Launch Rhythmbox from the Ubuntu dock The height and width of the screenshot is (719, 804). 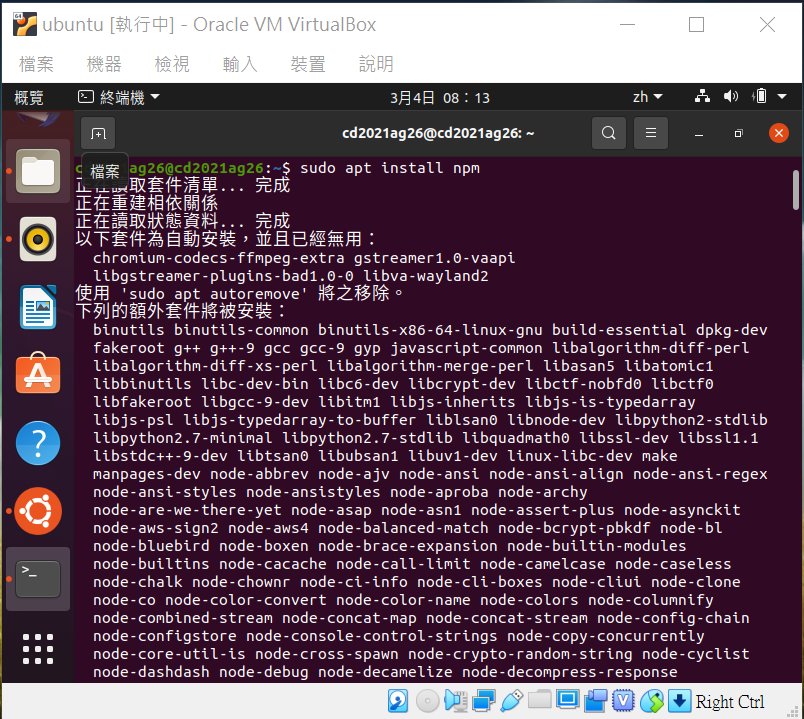tap(38, 239)
